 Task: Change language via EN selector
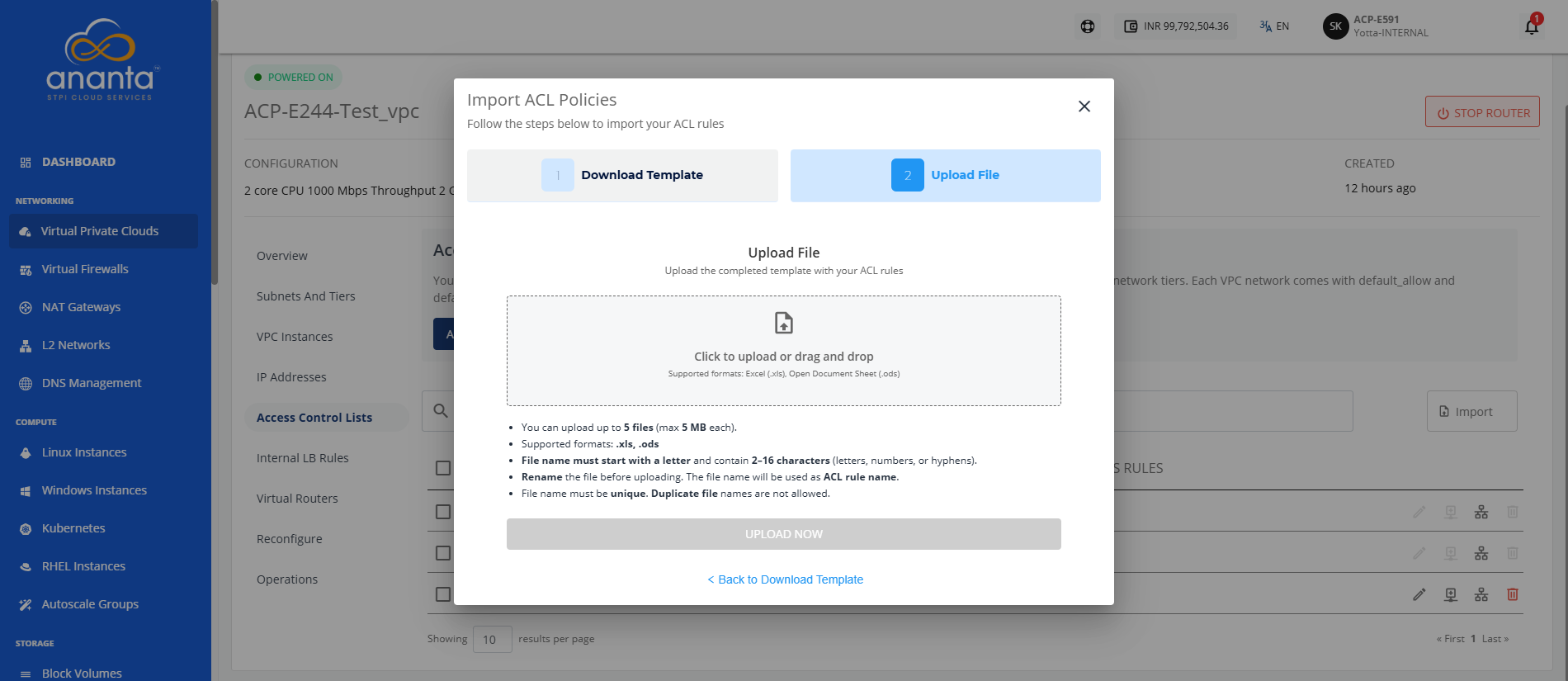[1274, 26]
